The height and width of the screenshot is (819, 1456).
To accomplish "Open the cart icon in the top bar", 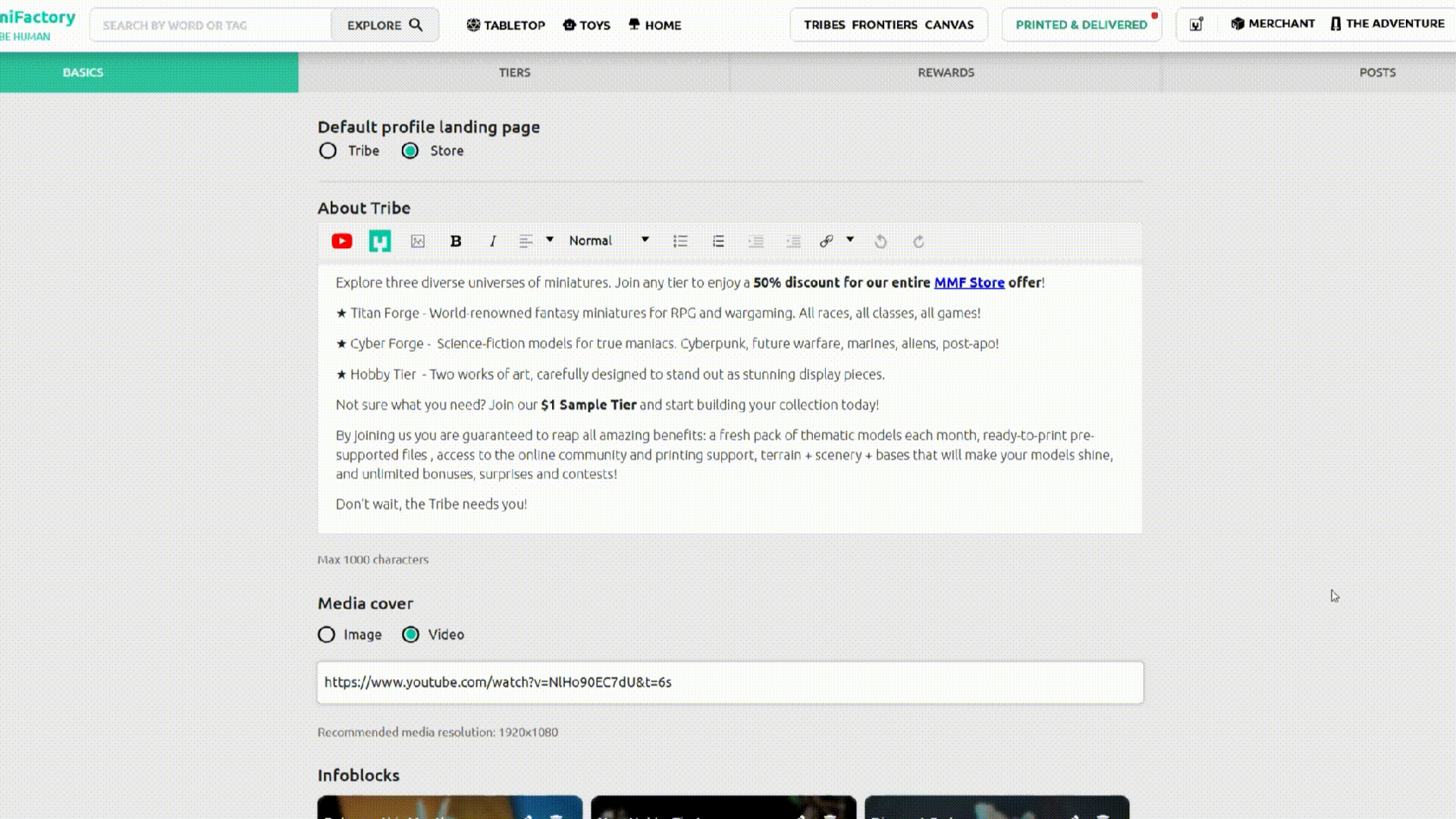I will (1196, 24).
